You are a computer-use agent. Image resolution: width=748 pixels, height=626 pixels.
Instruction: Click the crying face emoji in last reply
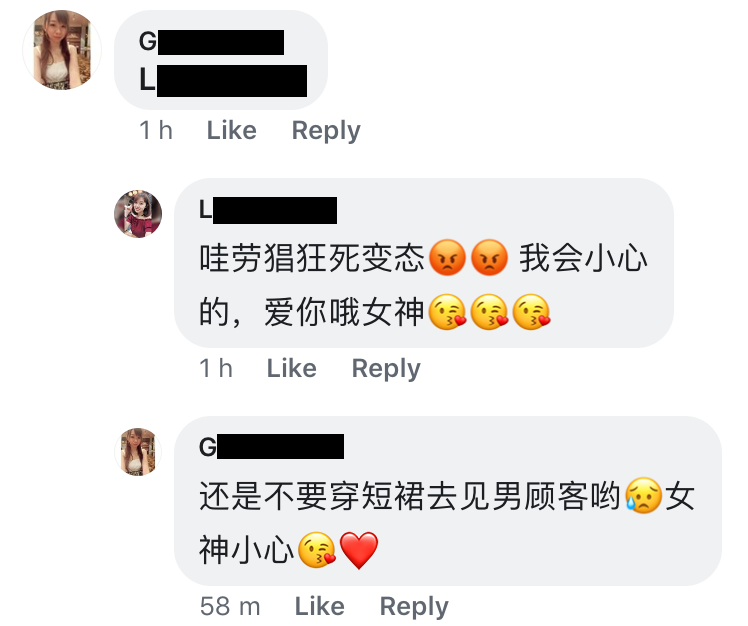coord(644,495)
